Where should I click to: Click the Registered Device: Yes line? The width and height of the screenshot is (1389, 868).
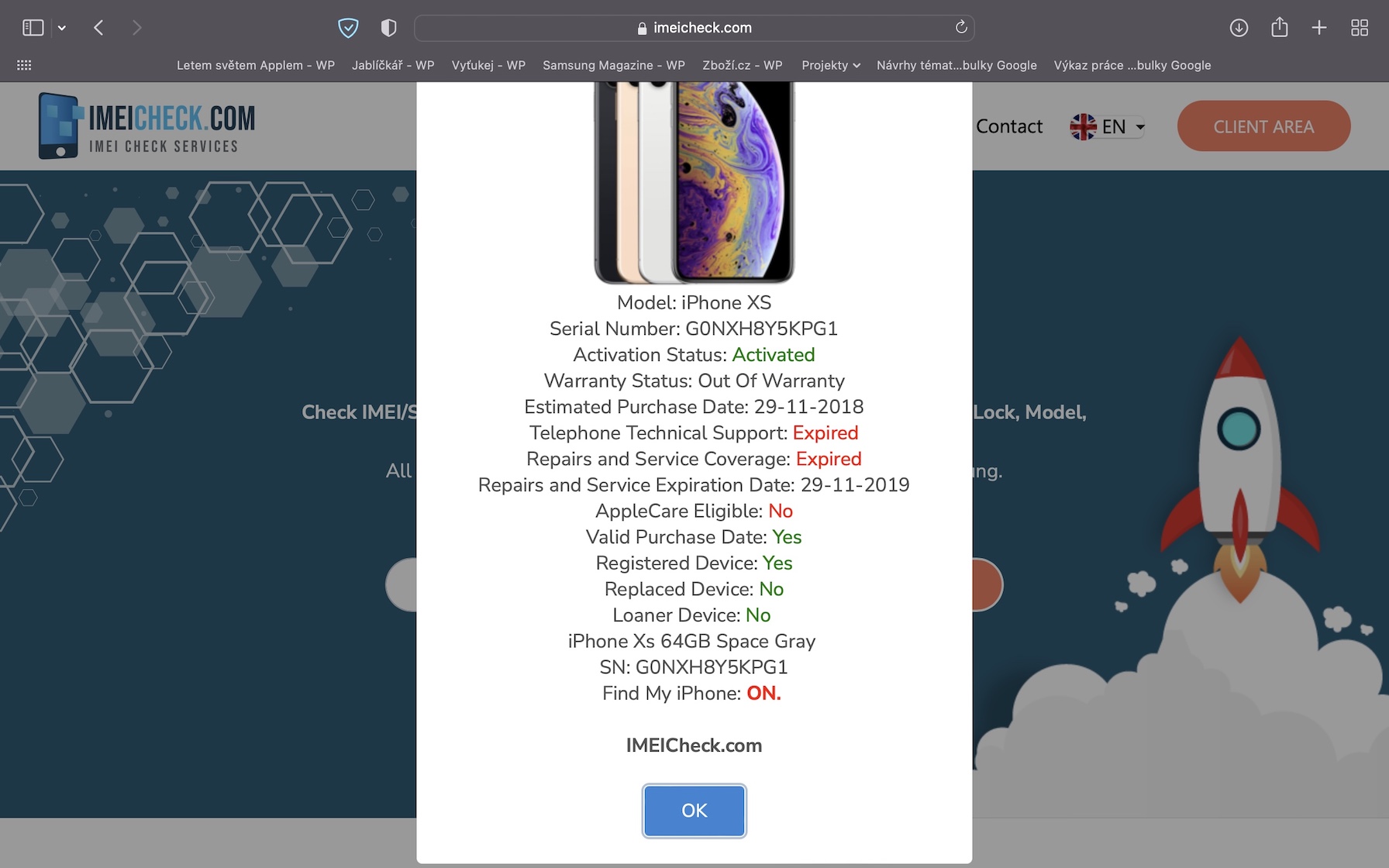coord(694,563)
